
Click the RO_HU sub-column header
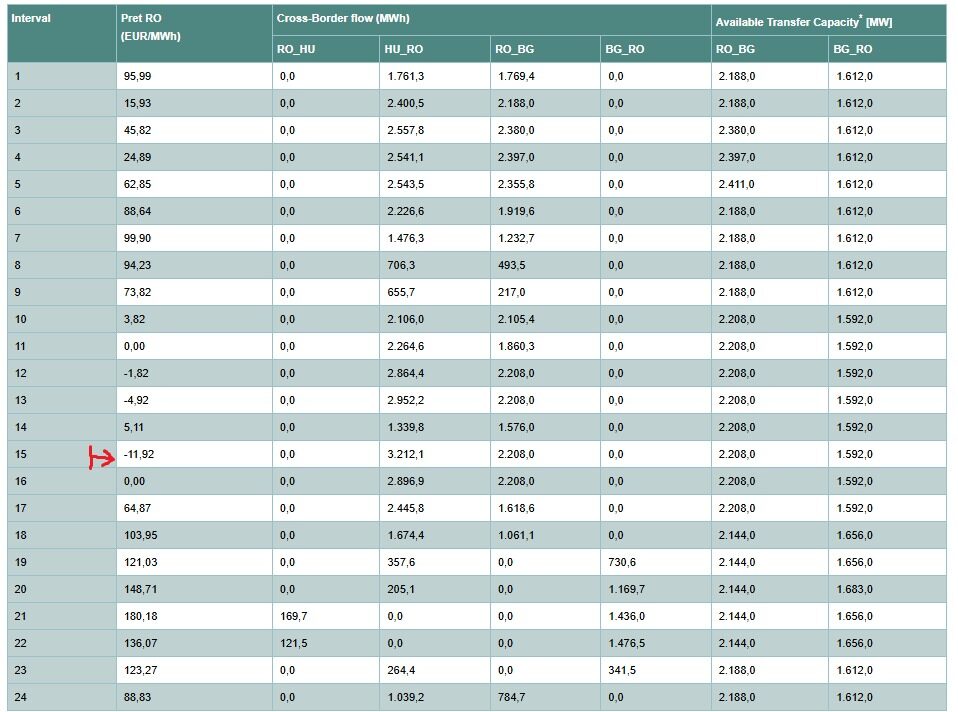[x=295, y=49]
